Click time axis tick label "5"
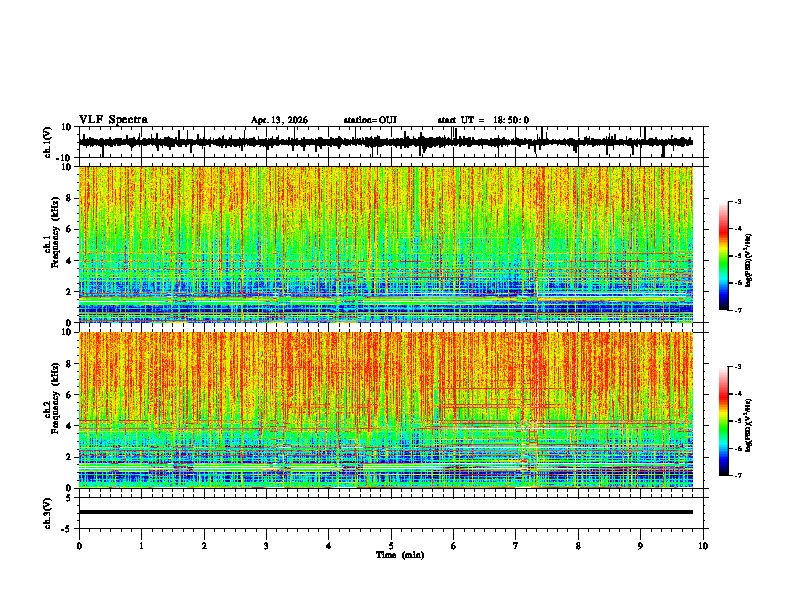792x612 pixels. [391, 546]
